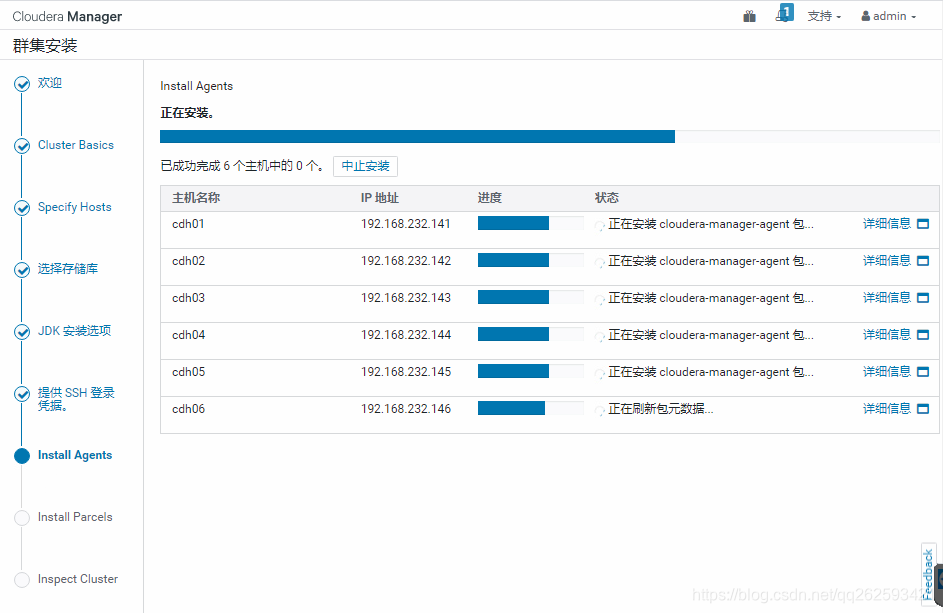Click the 群集安装 page title
Viewport: 943px width, 613px height.
(45, 46)
